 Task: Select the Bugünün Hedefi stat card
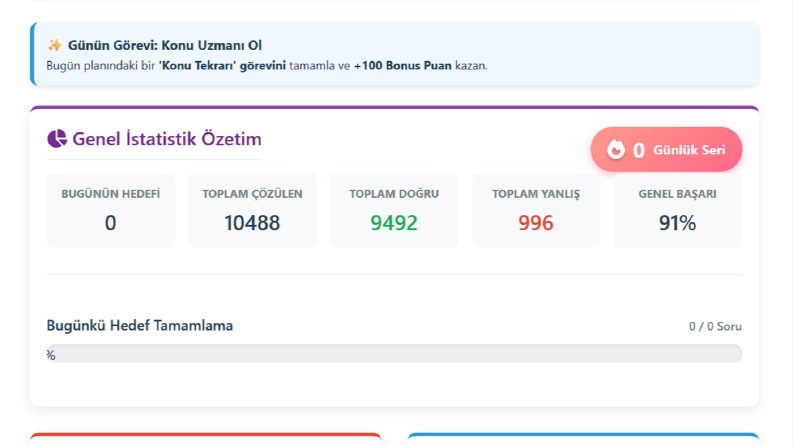pyautogui.click(x=111, y=210)
